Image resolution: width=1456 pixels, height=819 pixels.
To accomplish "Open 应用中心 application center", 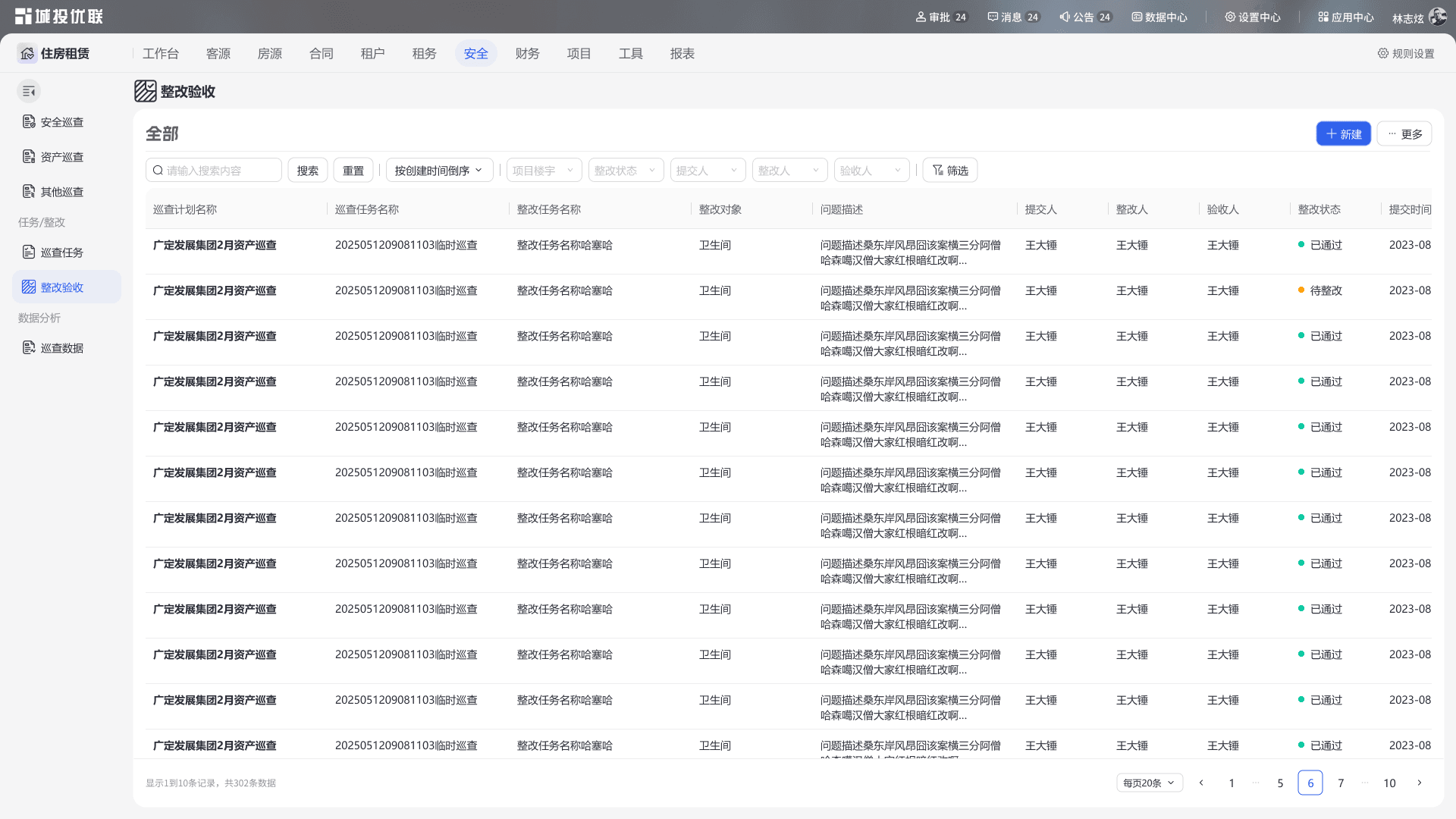I will (x=1346, y=17).
